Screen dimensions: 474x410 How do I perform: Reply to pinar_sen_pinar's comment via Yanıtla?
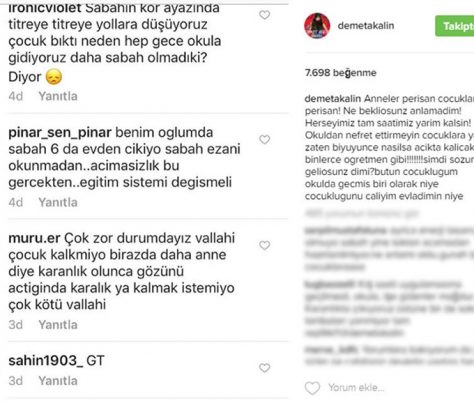[58, 202]
